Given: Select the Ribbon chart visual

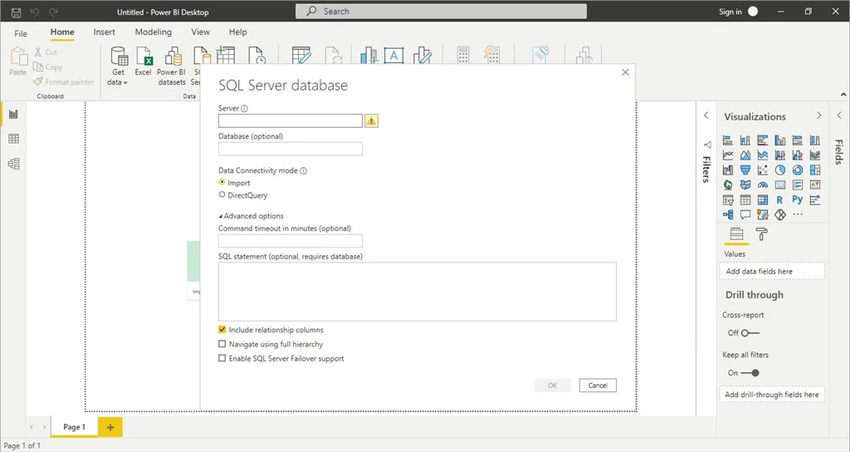Looking at the screenshot, I should pyautogui.click(x=815, y=155).
